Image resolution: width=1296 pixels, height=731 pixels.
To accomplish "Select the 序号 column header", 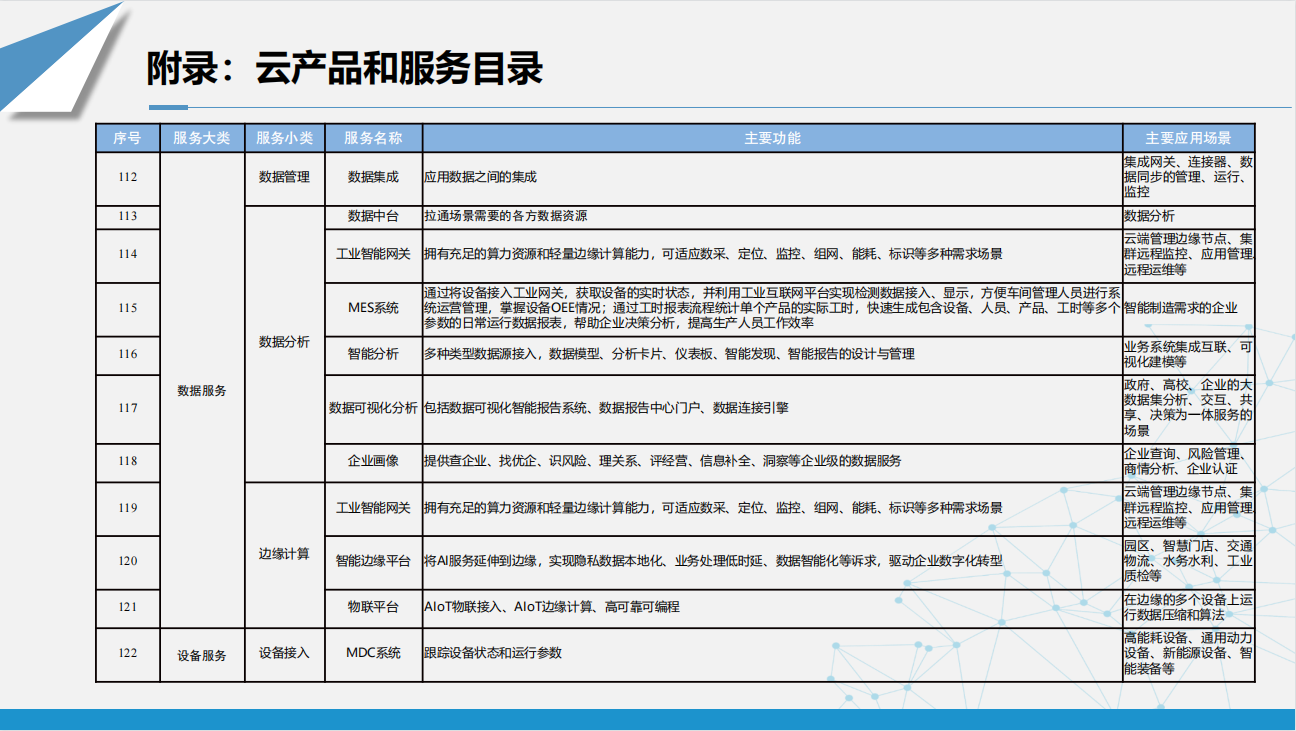I will click(x=127, y=138).
